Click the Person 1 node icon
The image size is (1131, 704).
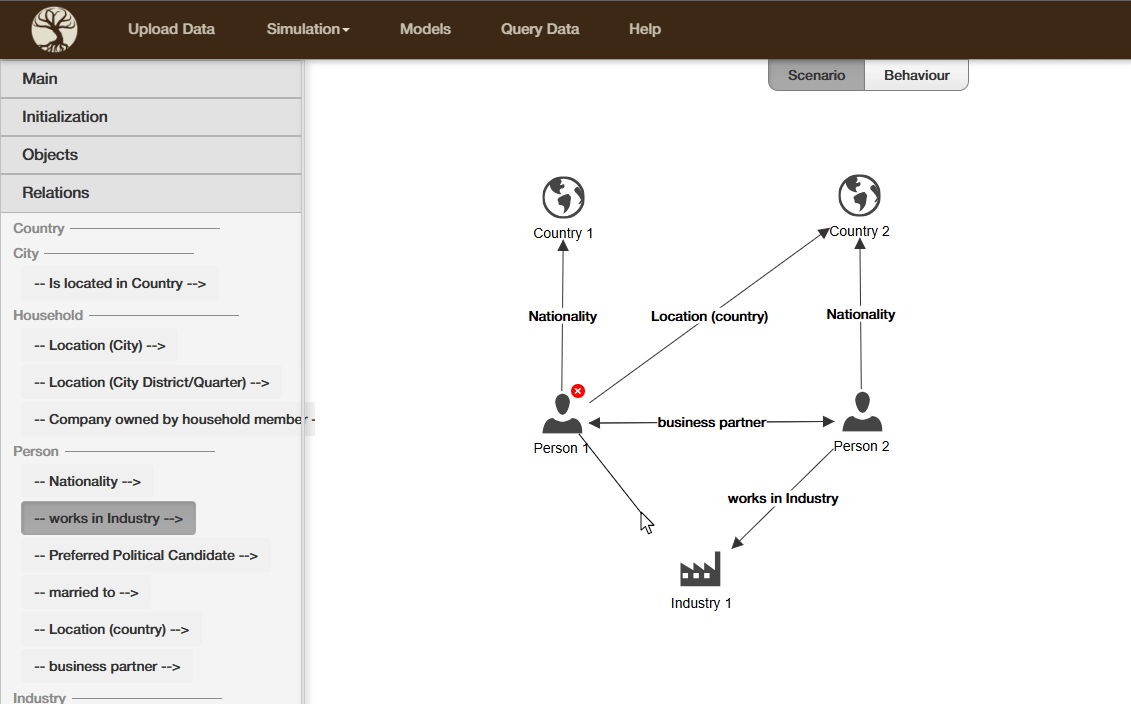coord(562,414)
